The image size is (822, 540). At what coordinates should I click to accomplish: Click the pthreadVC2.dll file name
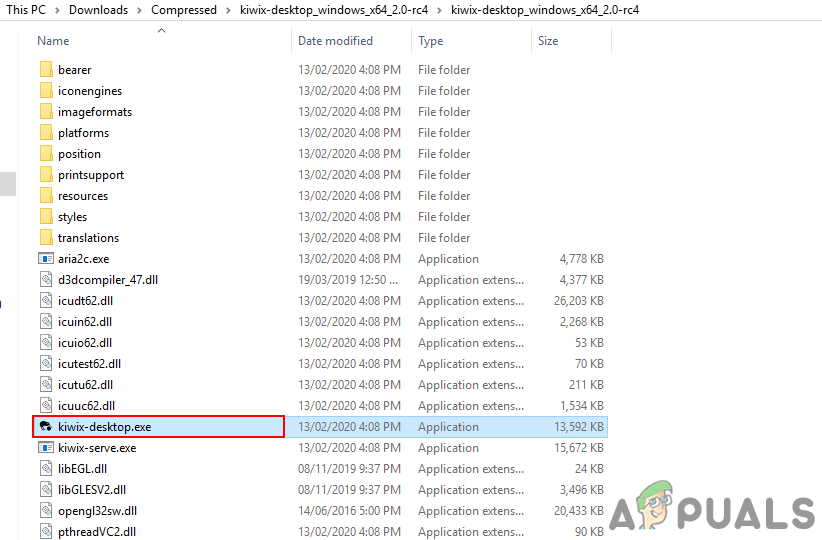click(x=97, y=532)
